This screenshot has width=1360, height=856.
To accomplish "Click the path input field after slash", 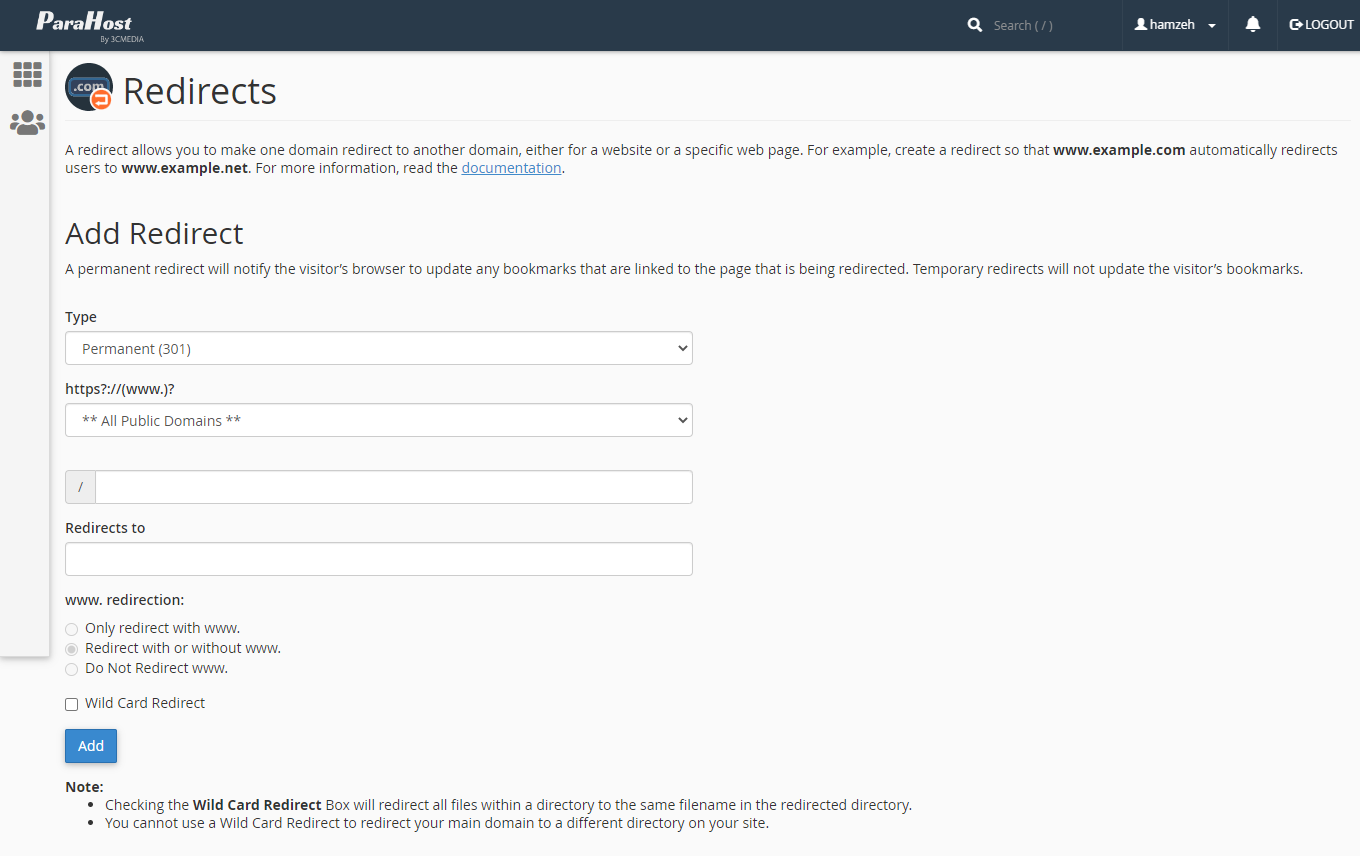I will pos(393,487).
